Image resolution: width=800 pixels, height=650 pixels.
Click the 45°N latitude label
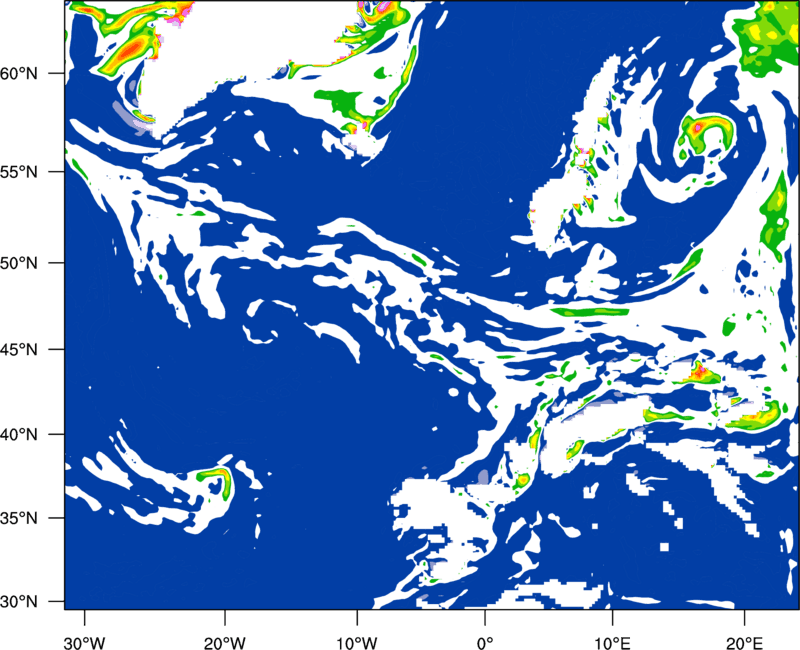(19, 349)
